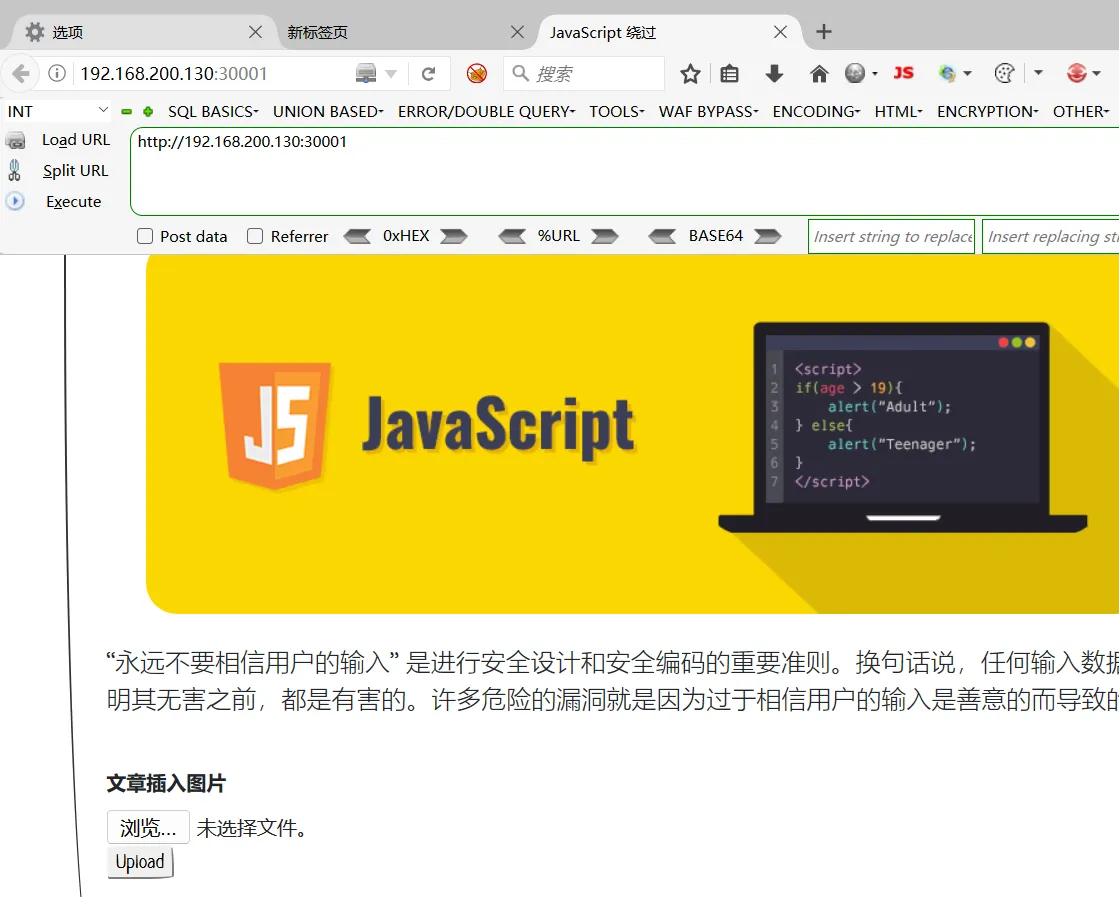The width and height of the screenshot is (1119, 897).
Task: Click the Execute button
Action: point(73,201)
